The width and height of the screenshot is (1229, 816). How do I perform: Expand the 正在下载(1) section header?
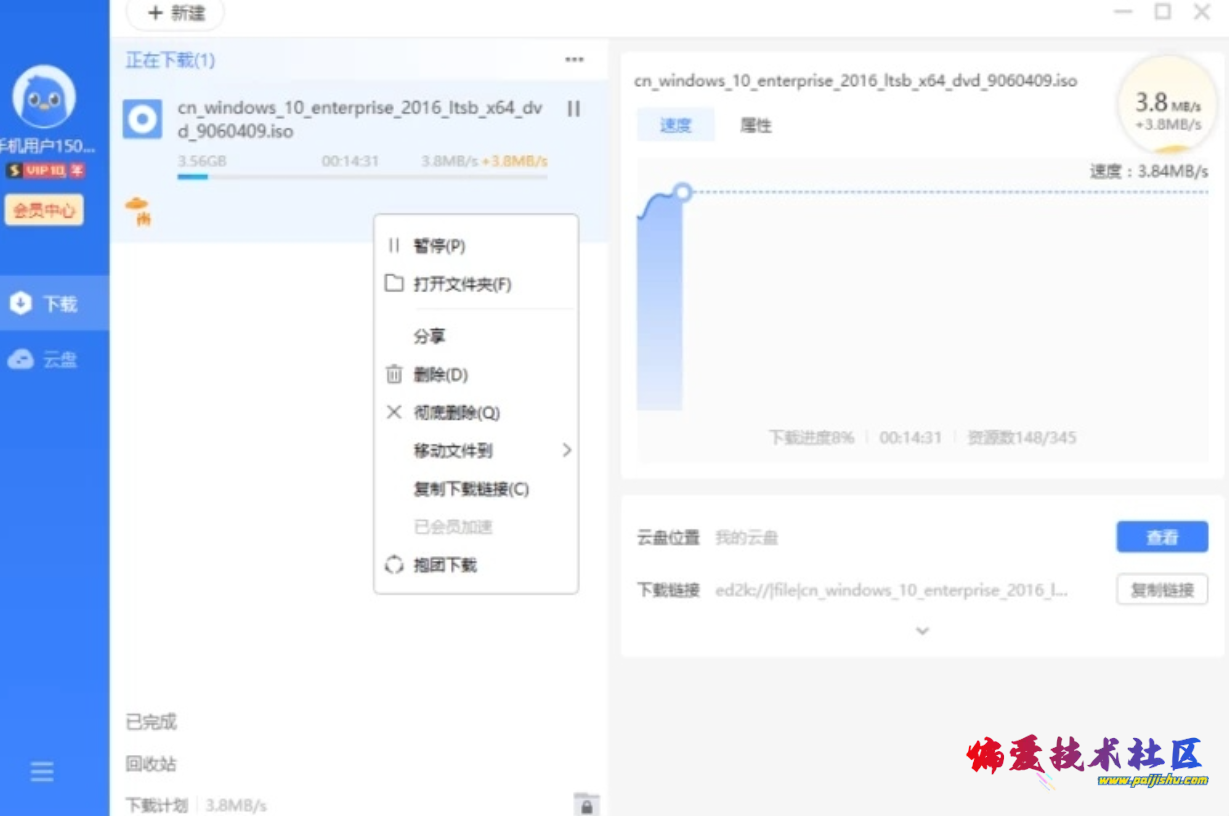click(x=170, y=60)
